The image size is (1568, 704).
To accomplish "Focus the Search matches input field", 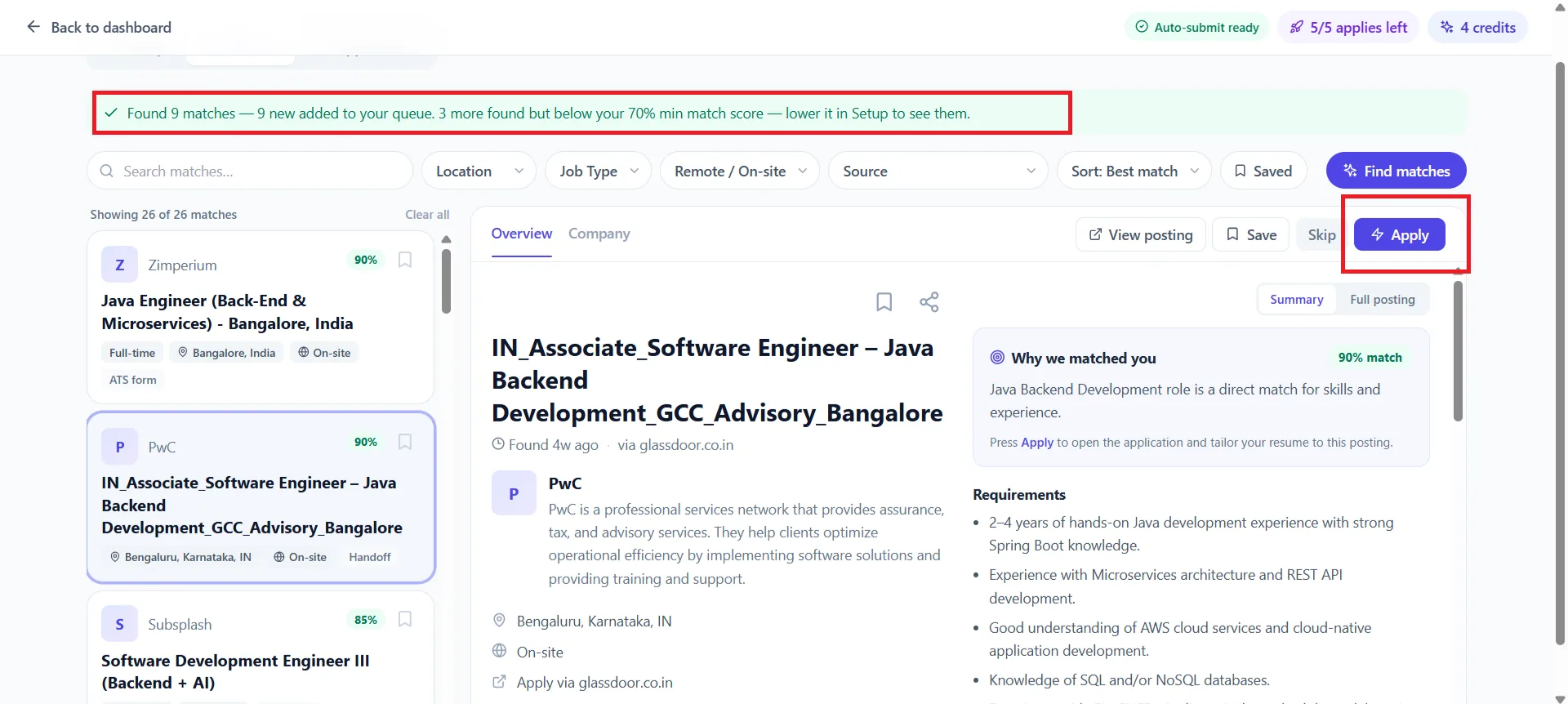I will click(250, 171).
